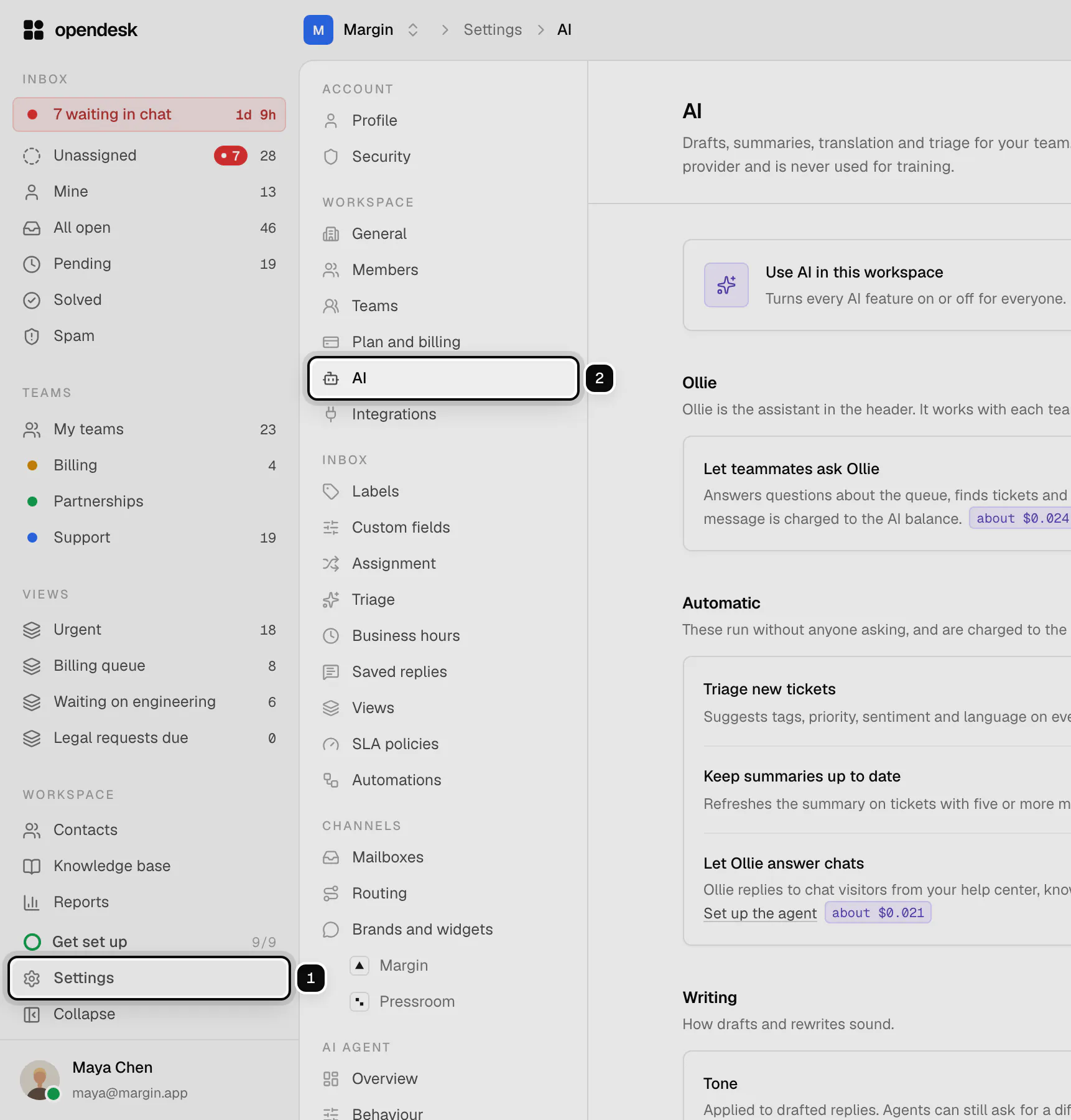Click the Solved checkmark icon
The height and width of the screenshot is (1120, 1071).
[x=32, y=300]
